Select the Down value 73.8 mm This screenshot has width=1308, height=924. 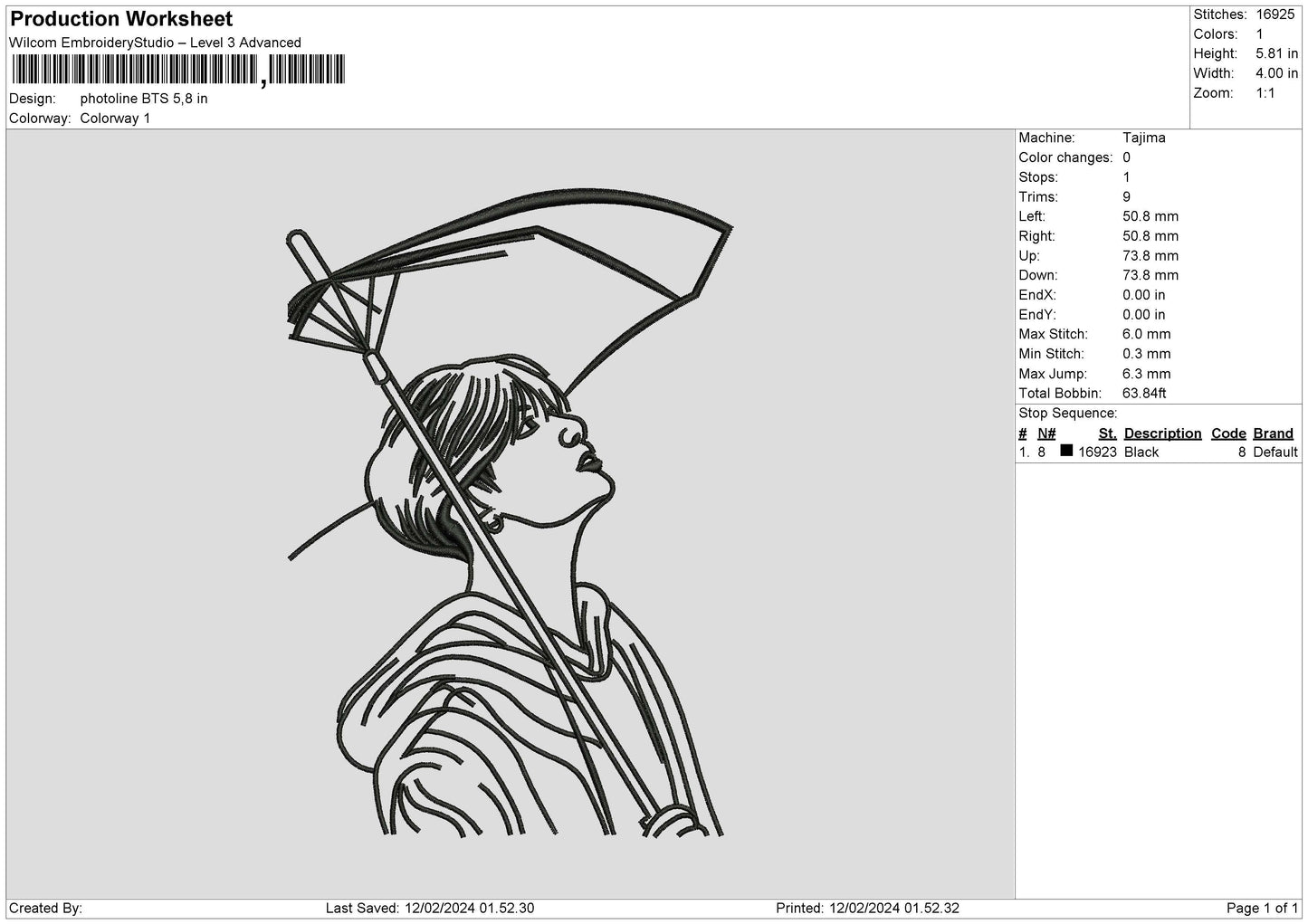click(x=1150, y=275)
